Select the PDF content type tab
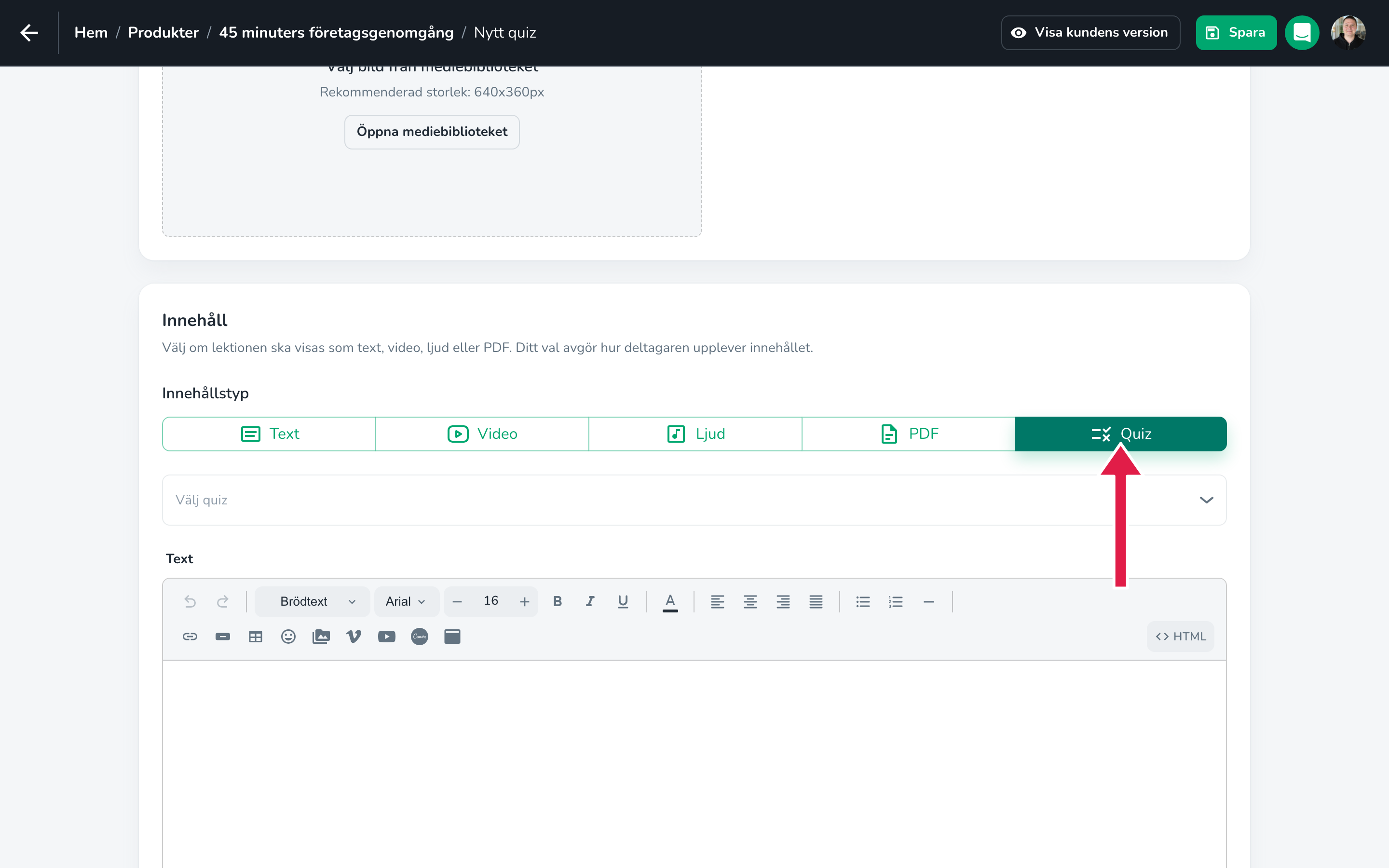This screenshot has width=1389, height=868. coord(908,434)
